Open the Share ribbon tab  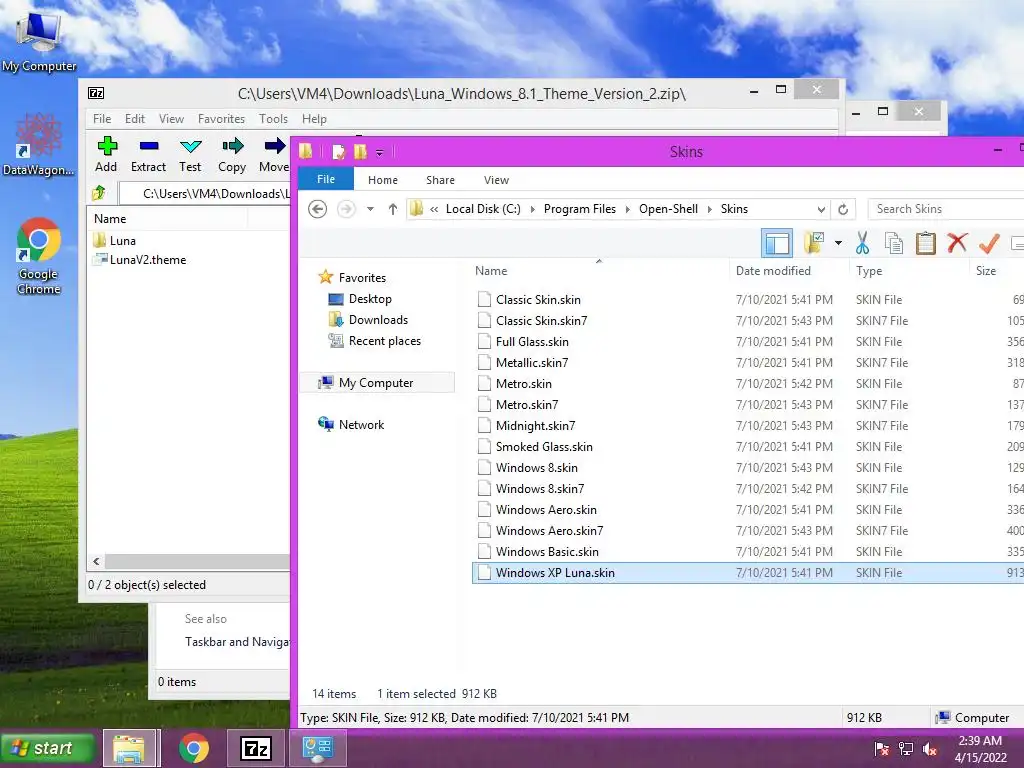[440, 180]
